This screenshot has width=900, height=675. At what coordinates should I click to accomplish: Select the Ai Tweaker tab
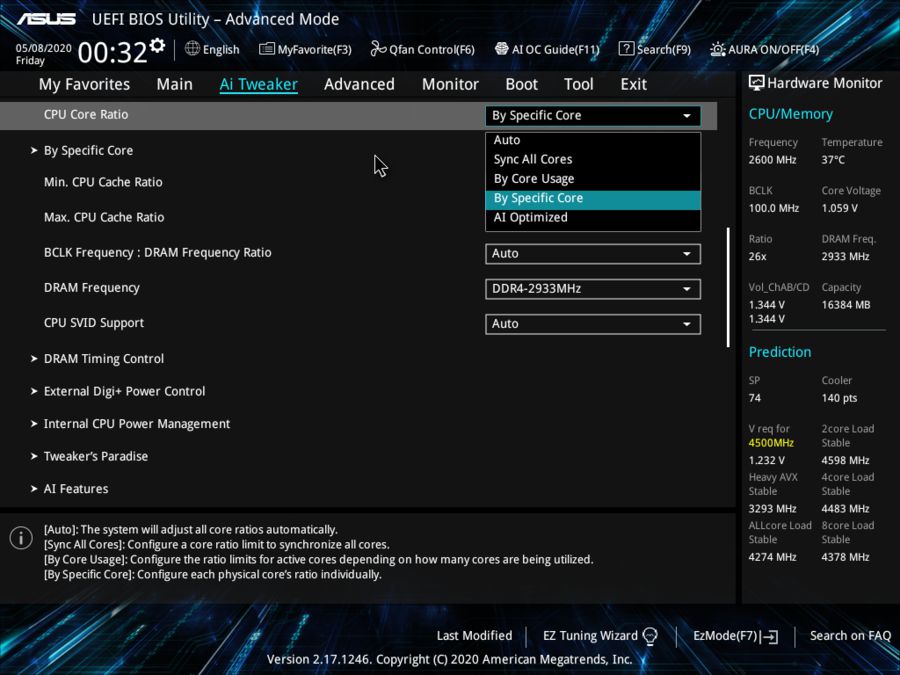pos(258,84)
